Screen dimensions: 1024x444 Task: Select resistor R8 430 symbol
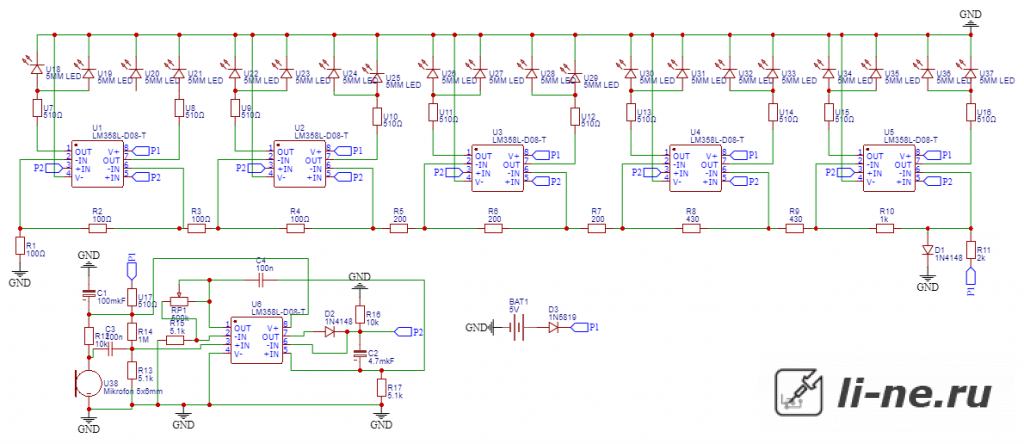pyautogui.click(x=692, y=228)
